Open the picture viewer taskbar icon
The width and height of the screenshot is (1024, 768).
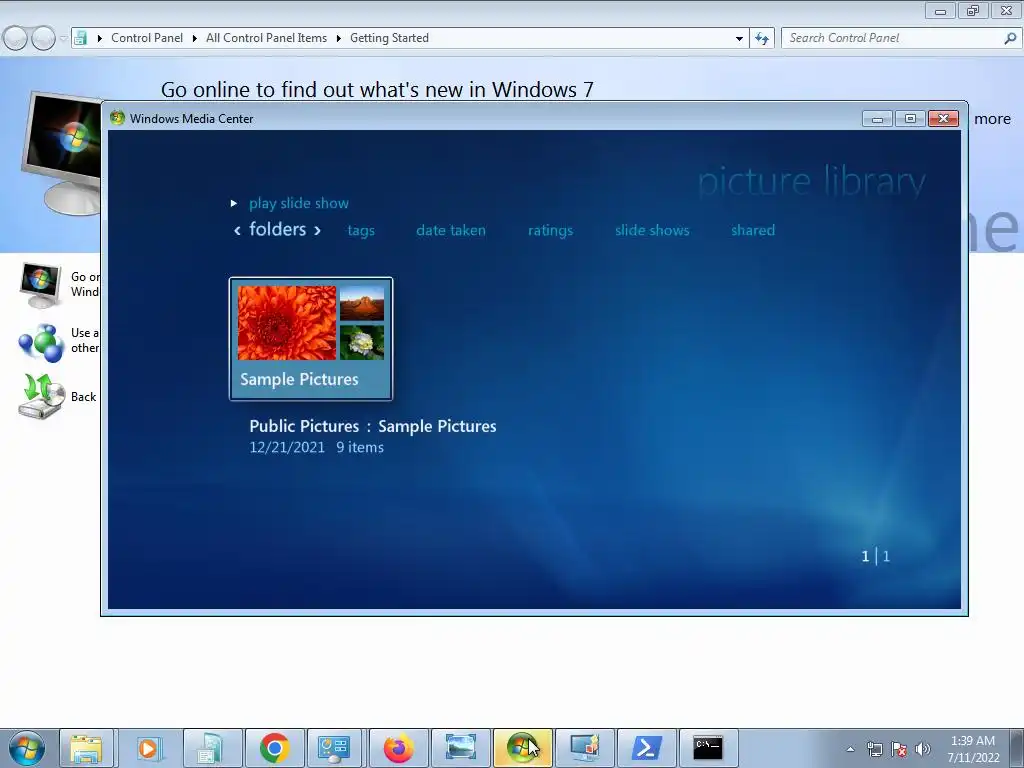click(x=460, y=748)
